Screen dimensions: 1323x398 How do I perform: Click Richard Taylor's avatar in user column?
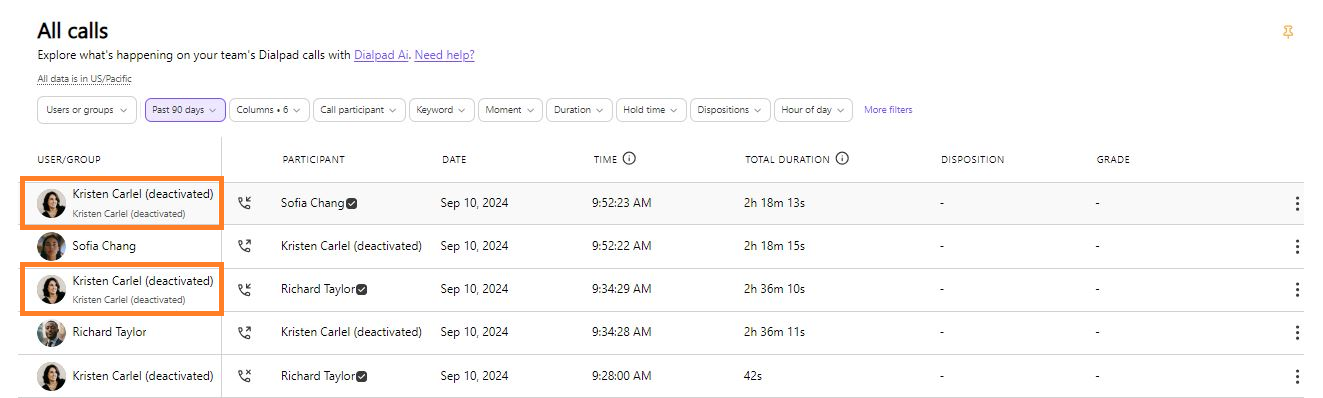(51, 333)
